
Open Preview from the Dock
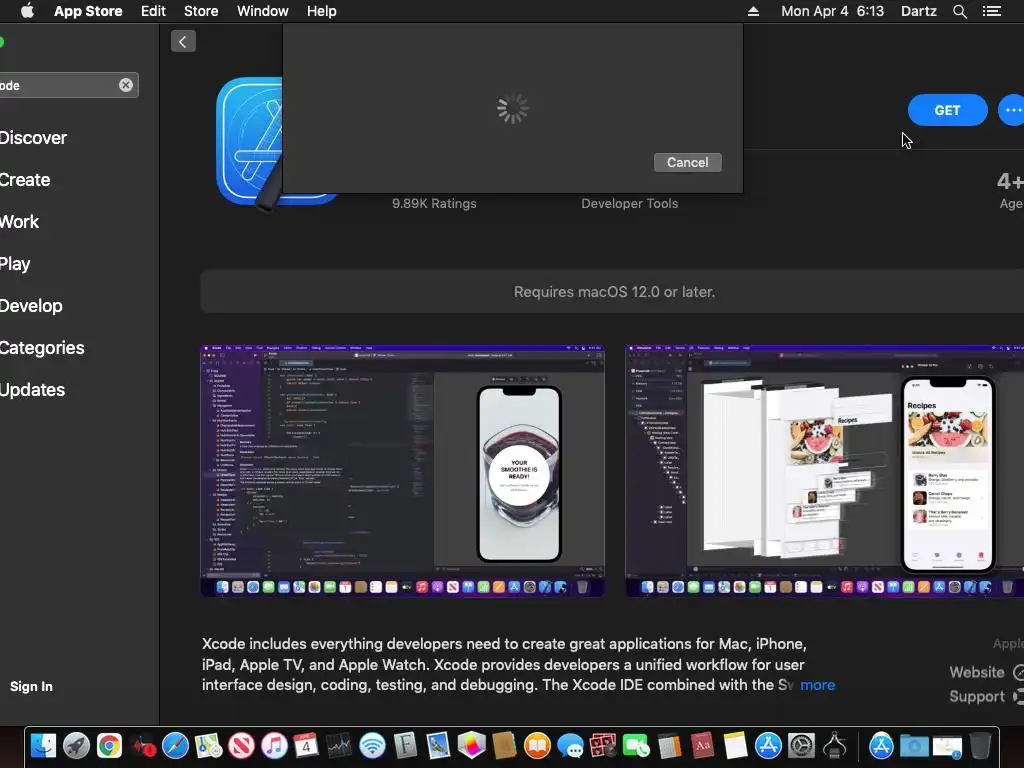[438, 745]
